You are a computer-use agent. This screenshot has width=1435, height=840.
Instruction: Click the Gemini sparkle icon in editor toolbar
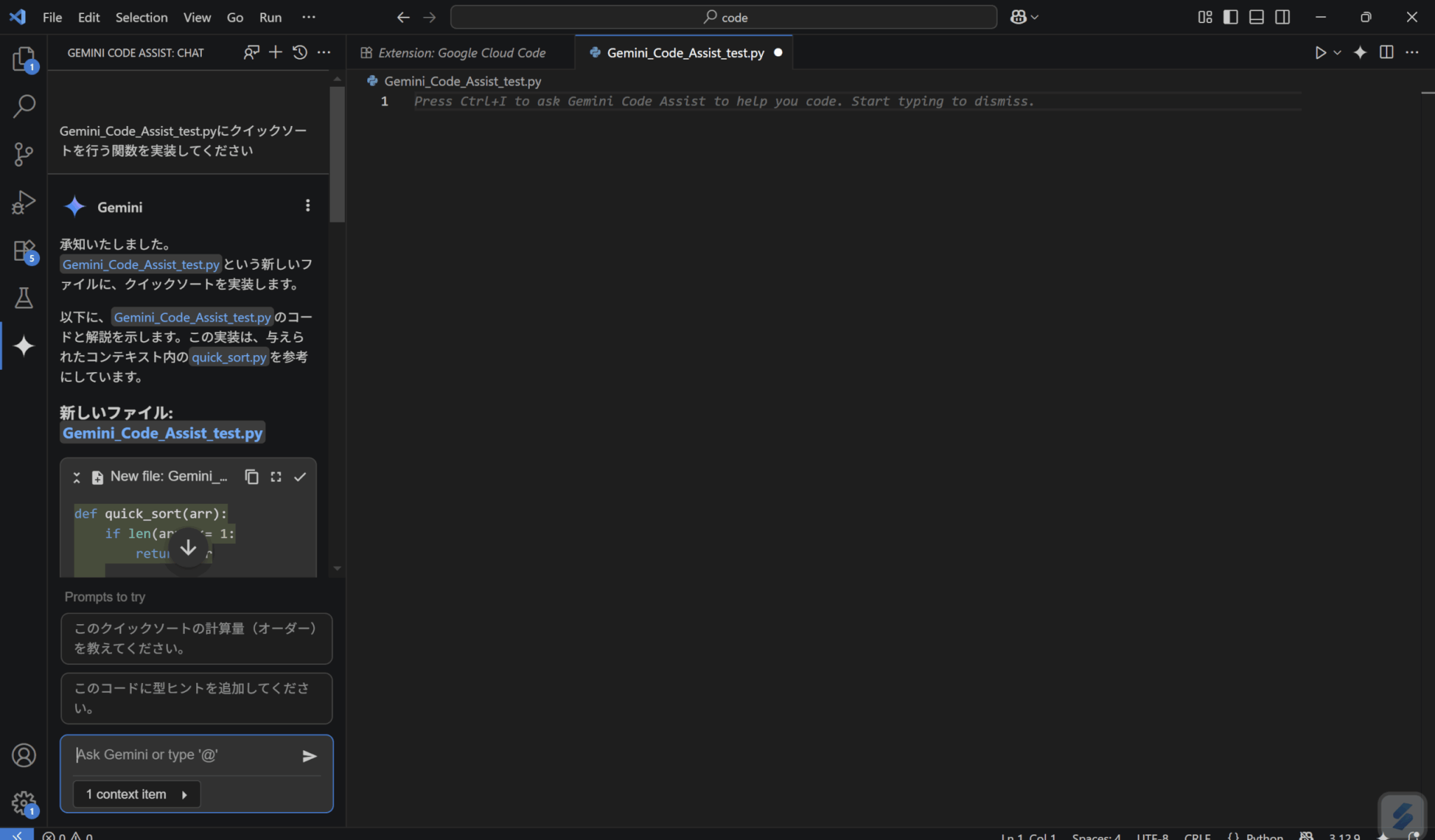tap(1360, 53)
